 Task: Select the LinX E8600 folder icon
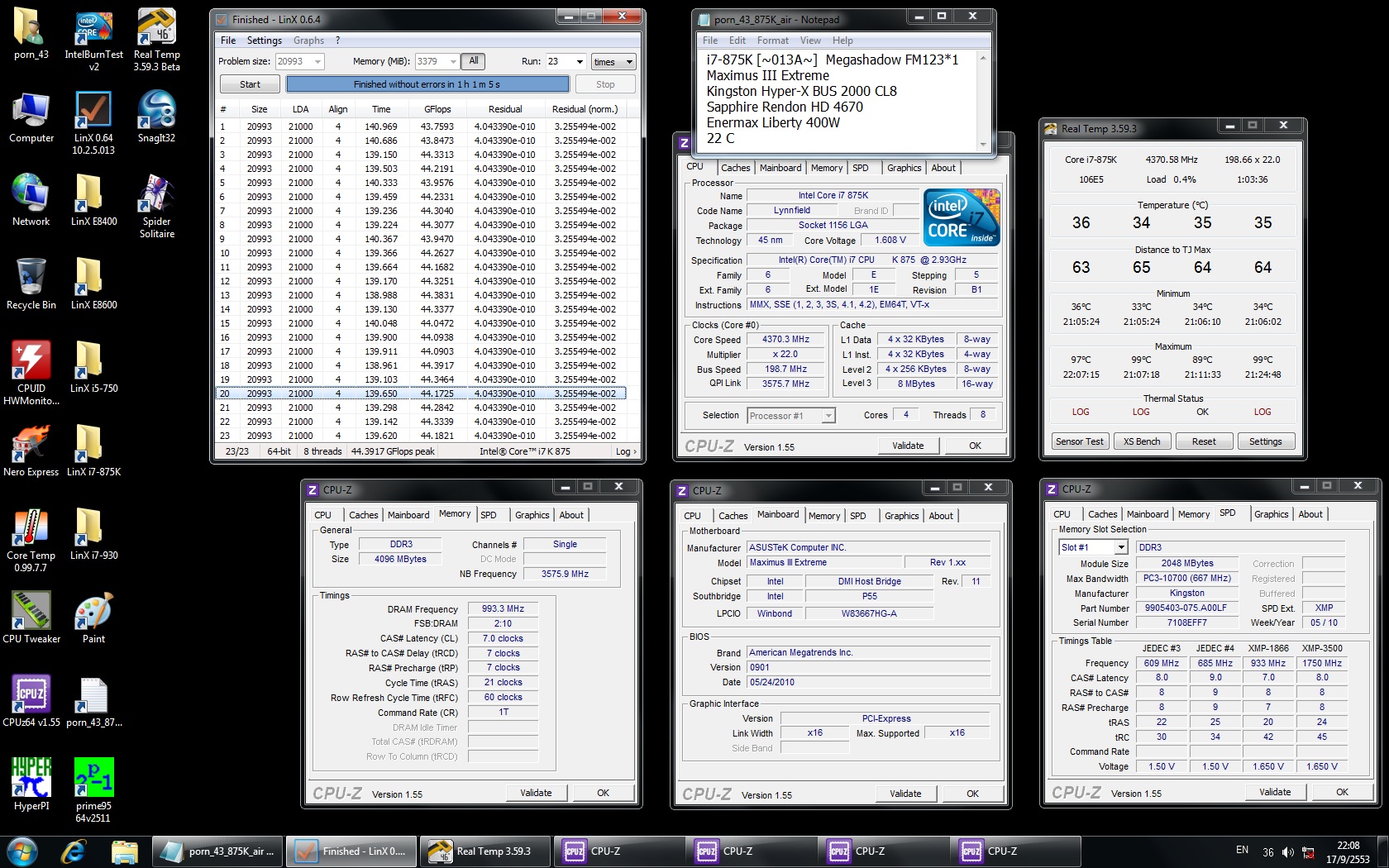(93, 284)
